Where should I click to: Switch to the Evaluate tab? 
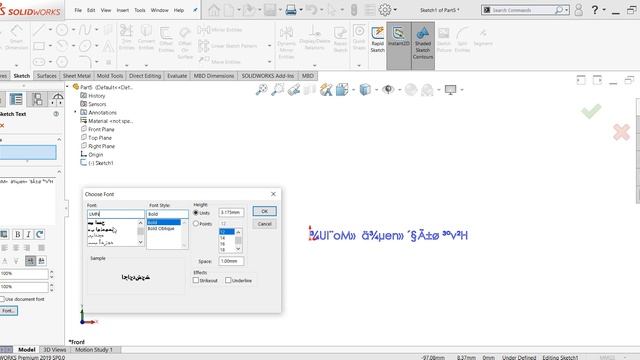pyautogui.click(x=177, y=76)
